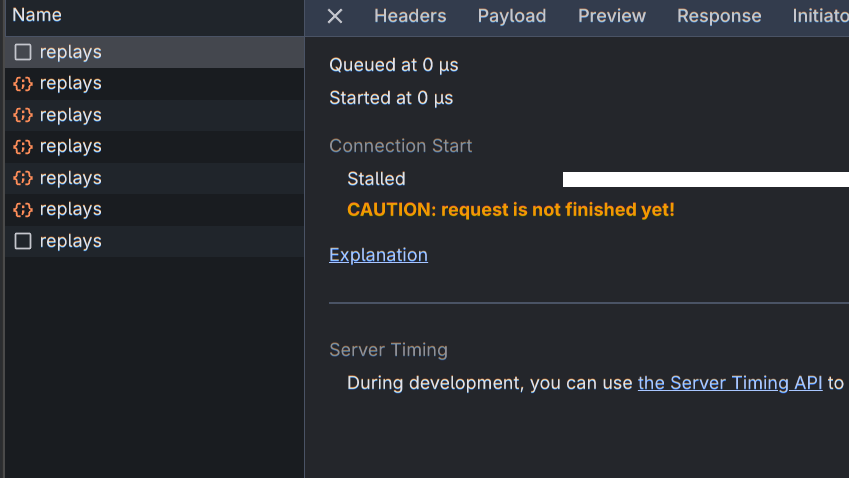Click the Explanation link
Viewport: 849px width, 478px height.
point(378,255)
